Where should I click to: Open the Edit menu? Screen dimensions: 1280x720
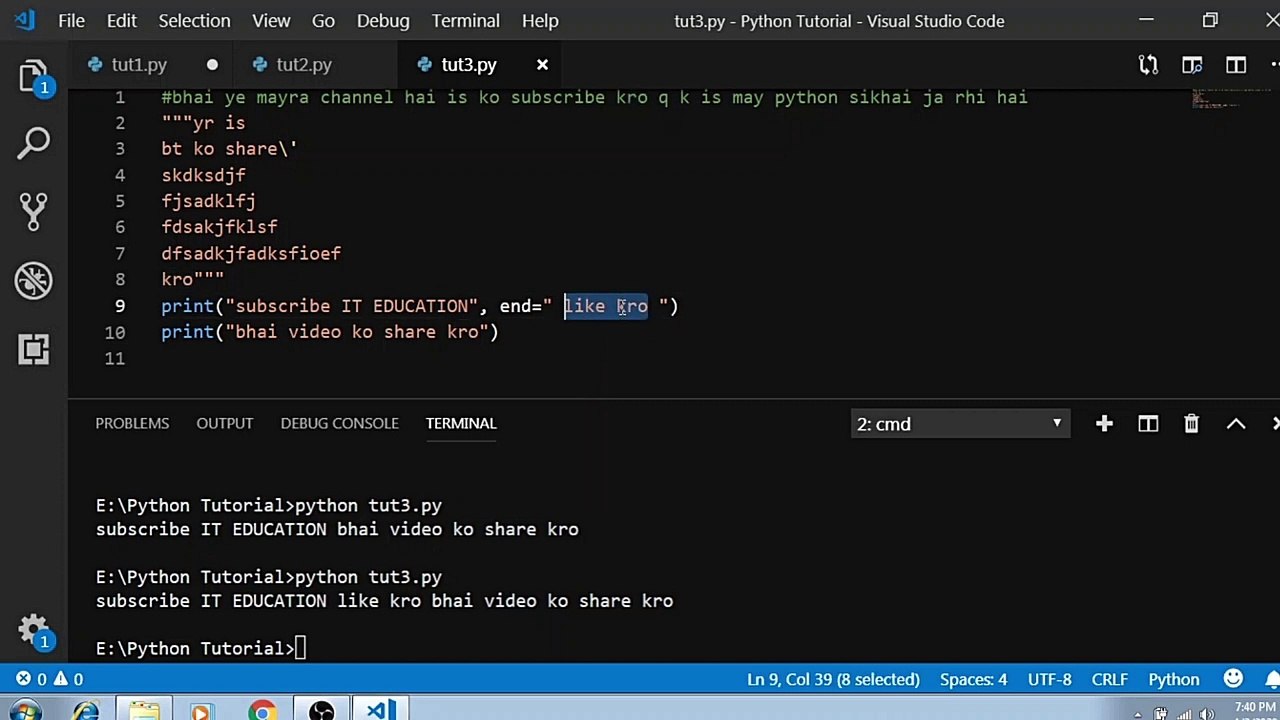(121, 20)
